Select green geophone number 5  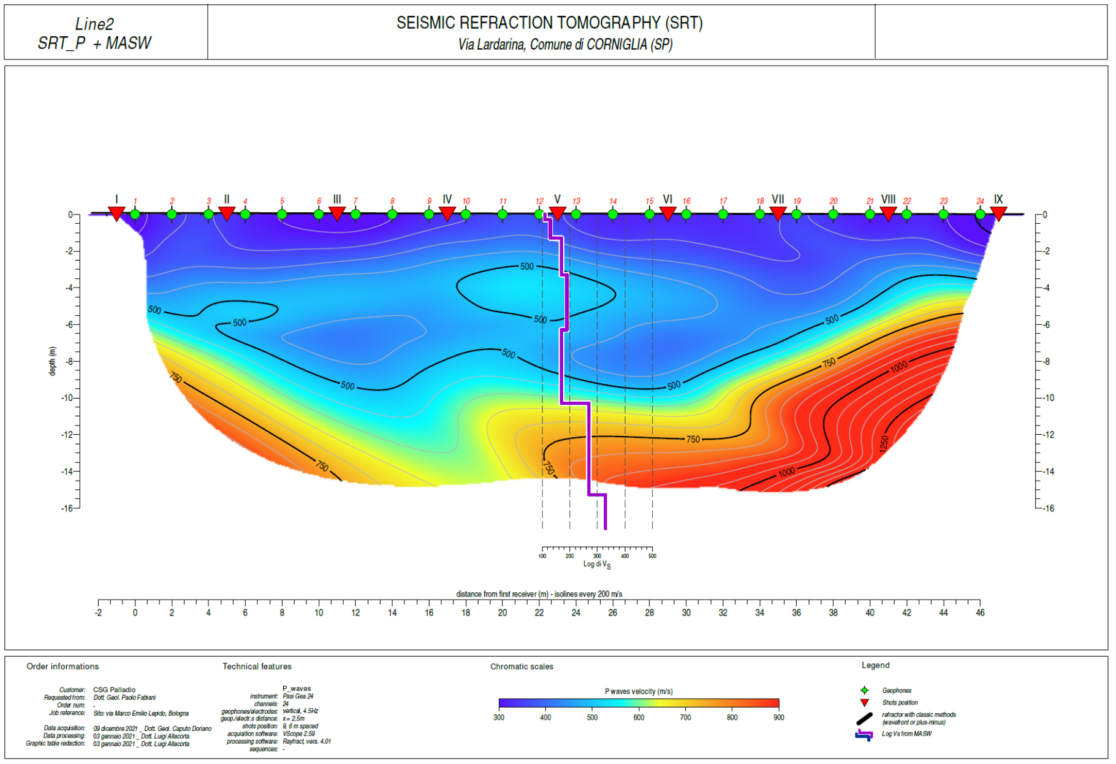click(x=282, y=214)
